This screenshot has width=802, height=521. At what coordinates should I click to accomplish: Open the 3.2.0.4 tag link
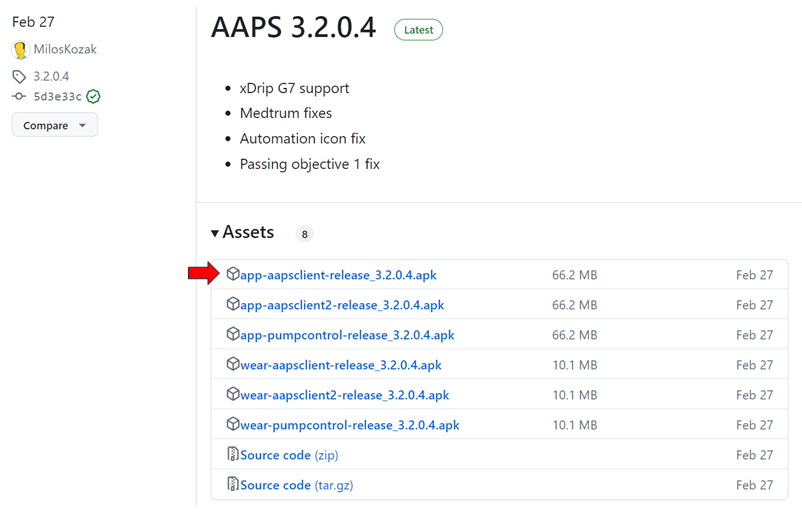click(51, 77)
